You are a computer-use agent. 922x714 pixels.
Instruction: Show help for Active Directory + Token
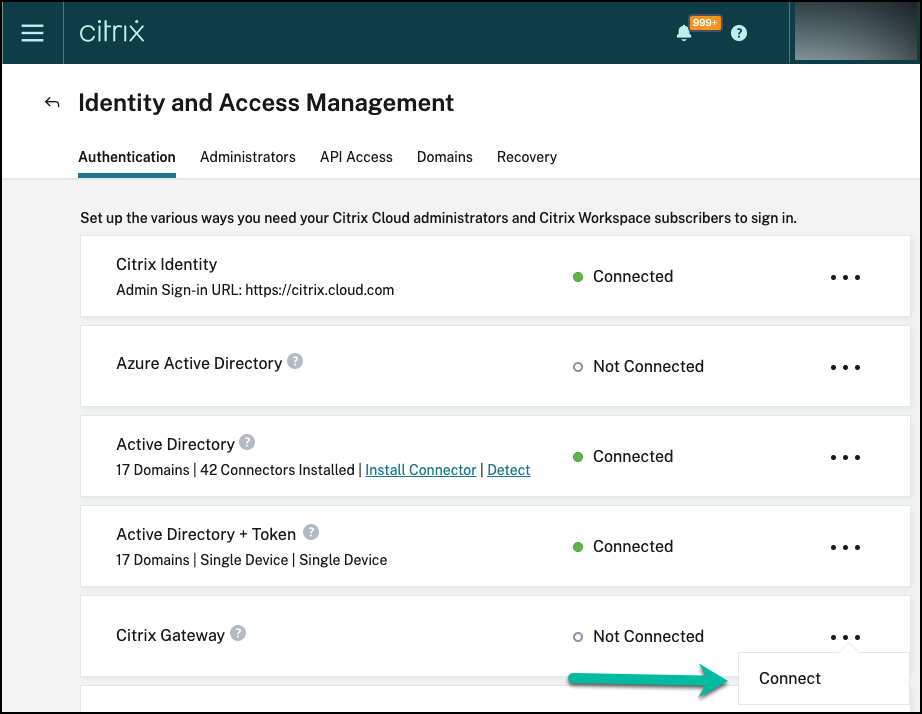tap(311, 532)
